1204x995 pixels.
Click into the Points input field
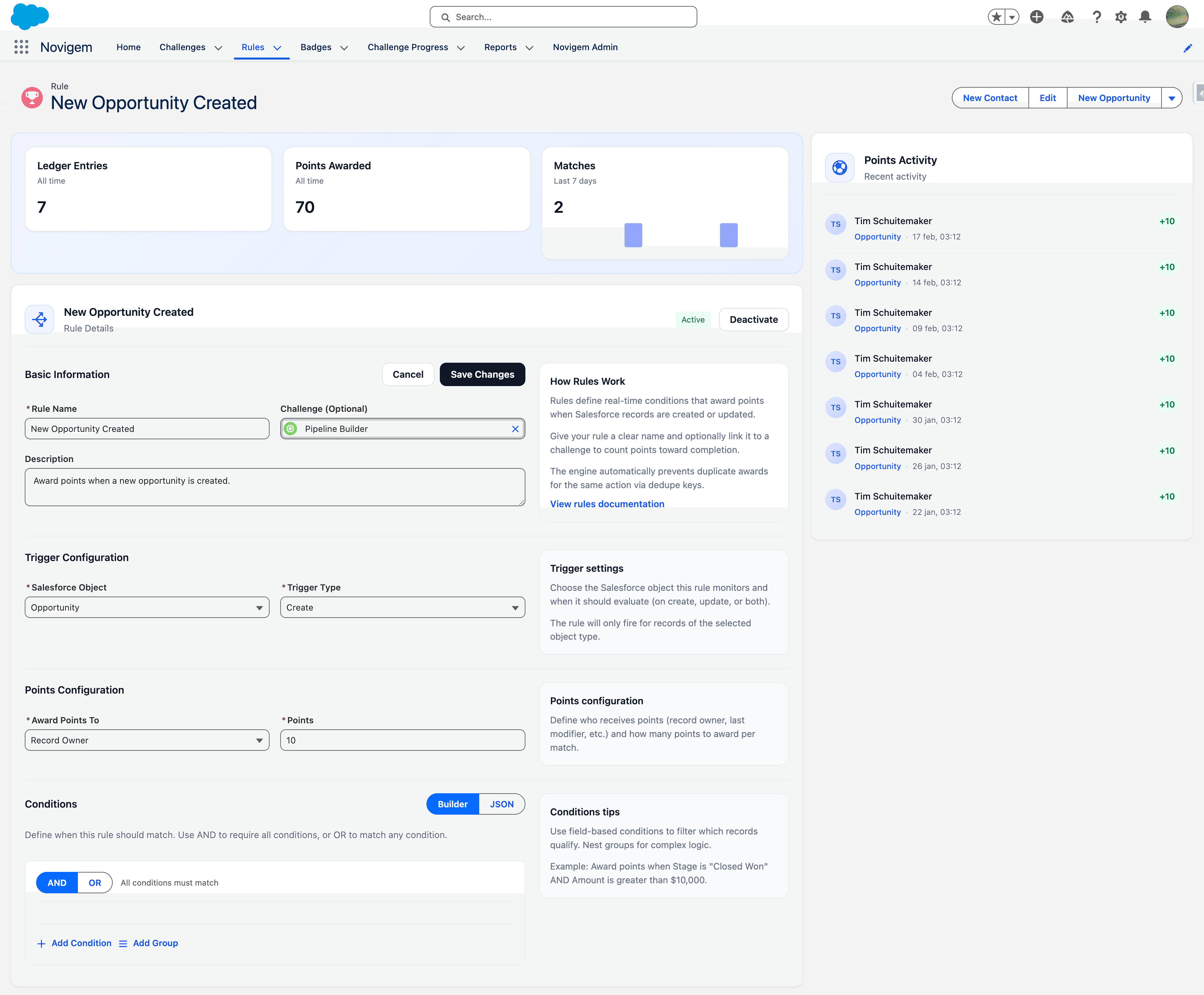click(x=402, y=740)
